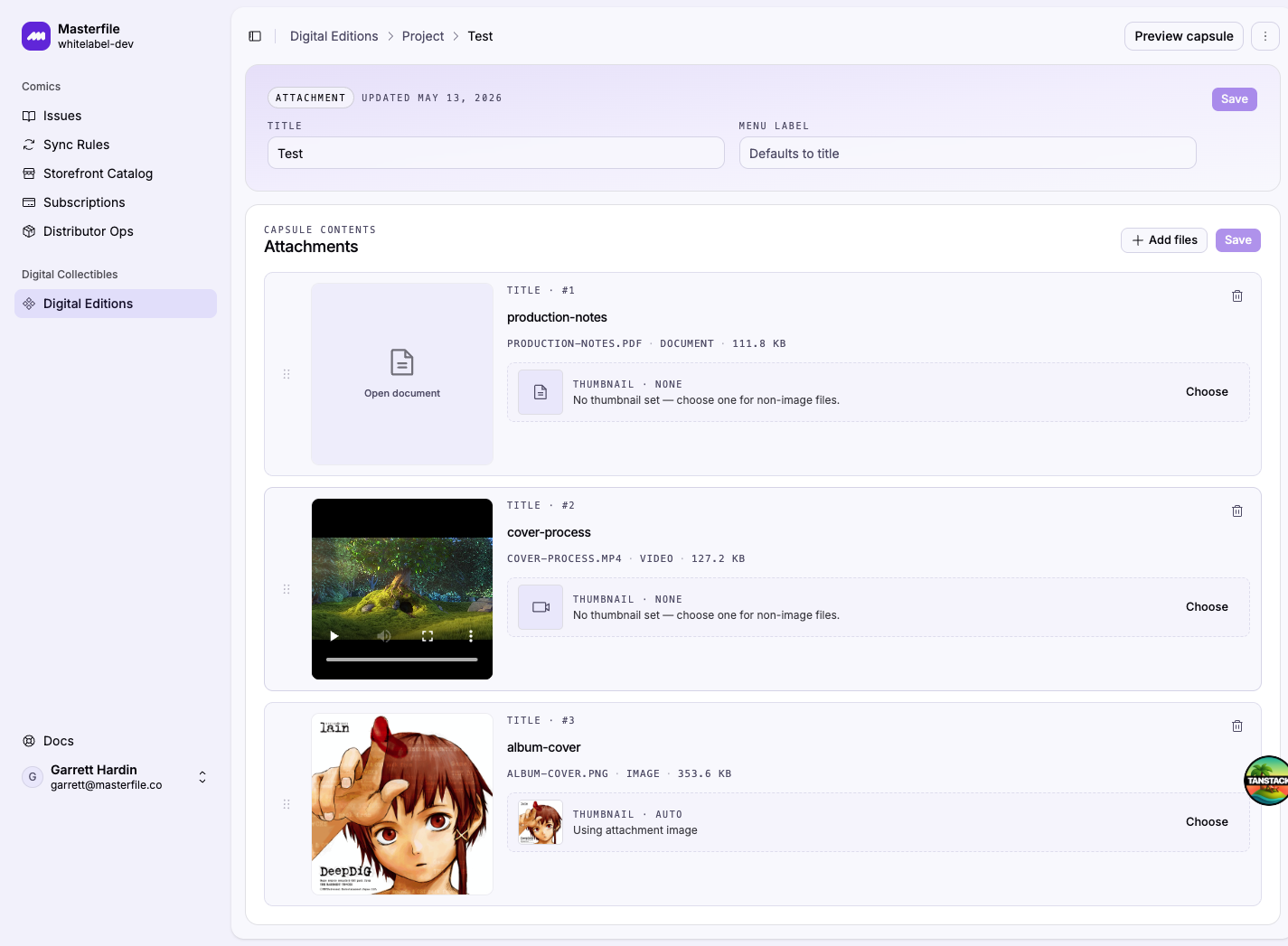Grab the drag handle for production-notes
The height and width of the screenshot is (946, 1288).
[287, 374]
